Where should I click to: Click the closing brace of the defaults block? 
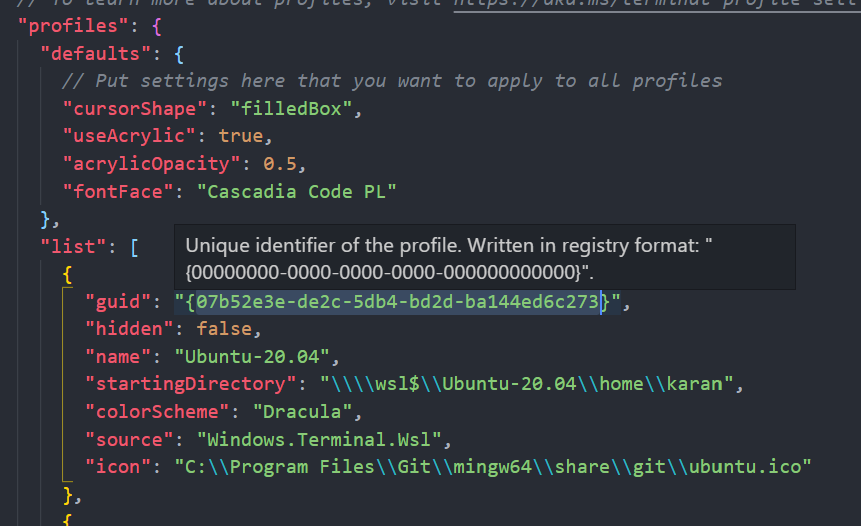46,220
